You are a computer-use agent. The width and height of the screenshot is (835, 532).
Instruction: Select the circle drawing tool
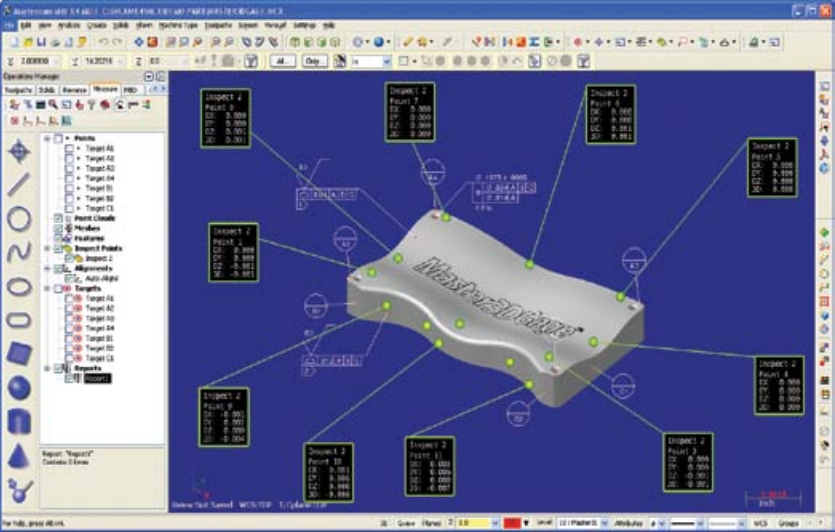coord(19,219)
